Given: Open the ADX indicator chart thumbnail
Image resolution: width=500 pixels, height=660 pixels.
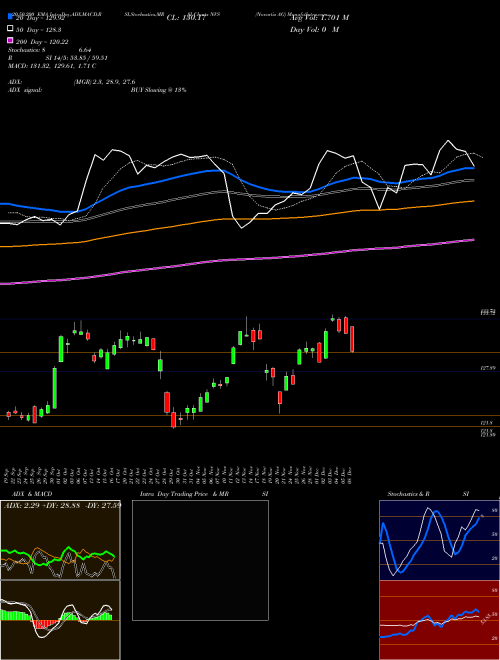Looking at the screenshot, I should point(60,540).
